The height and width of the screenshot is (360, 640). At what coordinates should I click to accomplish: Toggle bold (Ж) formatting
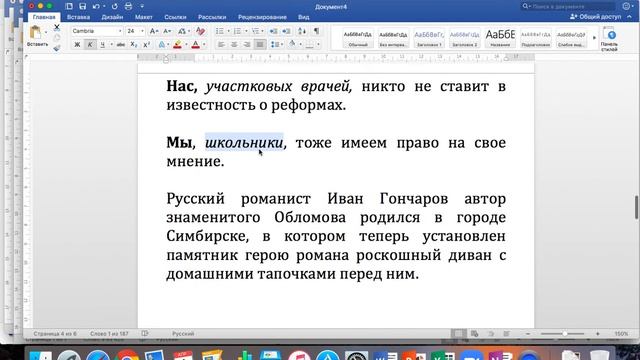[77, 44]
